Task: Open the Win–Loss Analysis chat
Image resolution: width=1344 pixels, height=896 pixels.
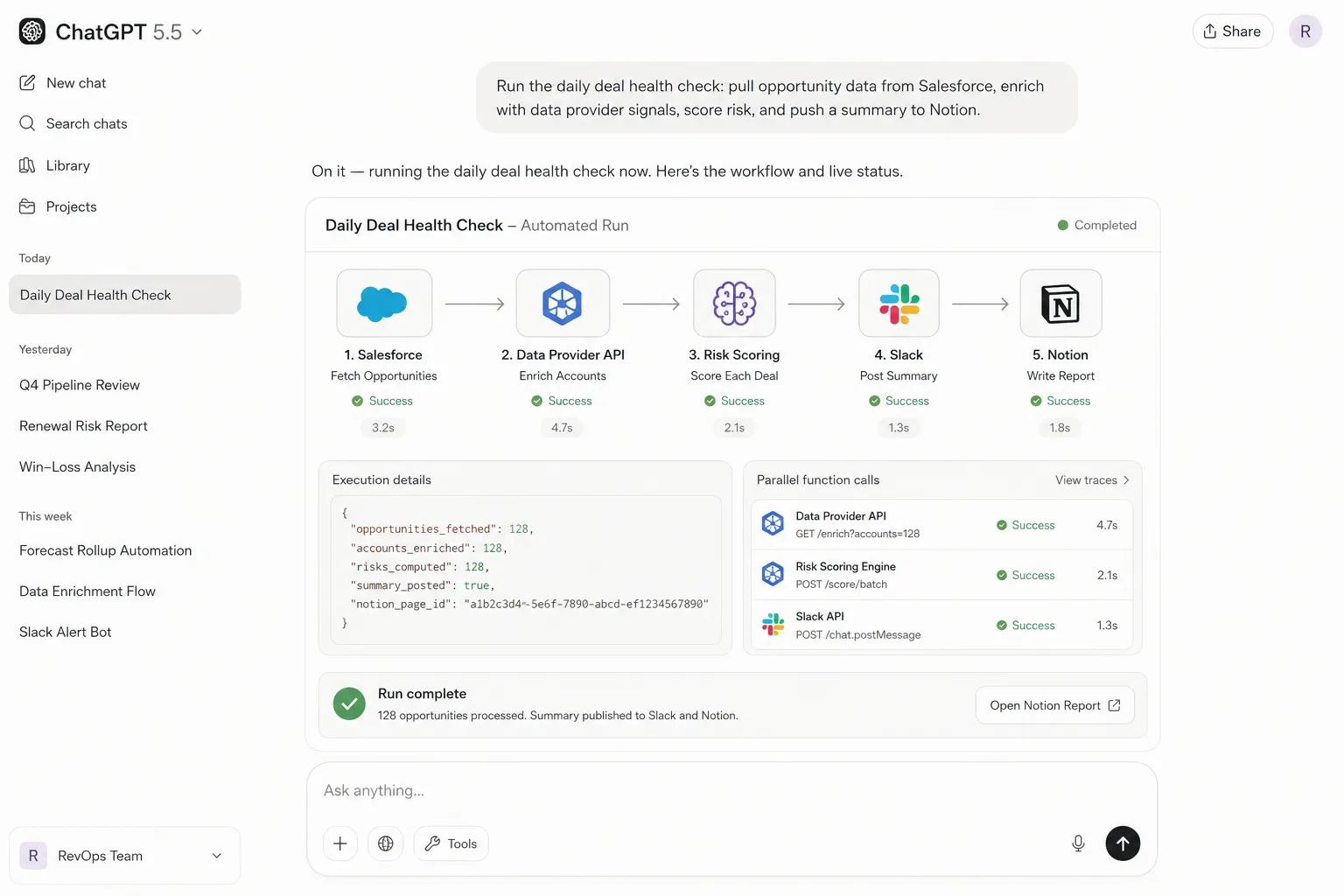Action: point(77,467)
